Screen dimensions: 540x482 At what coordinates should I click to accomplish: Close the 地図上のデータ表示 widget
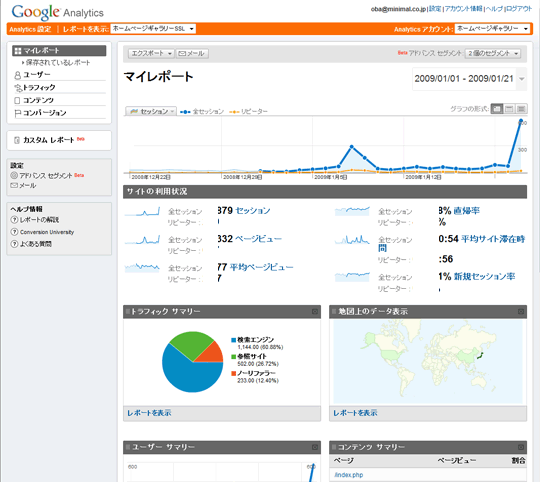click(521, 312)
